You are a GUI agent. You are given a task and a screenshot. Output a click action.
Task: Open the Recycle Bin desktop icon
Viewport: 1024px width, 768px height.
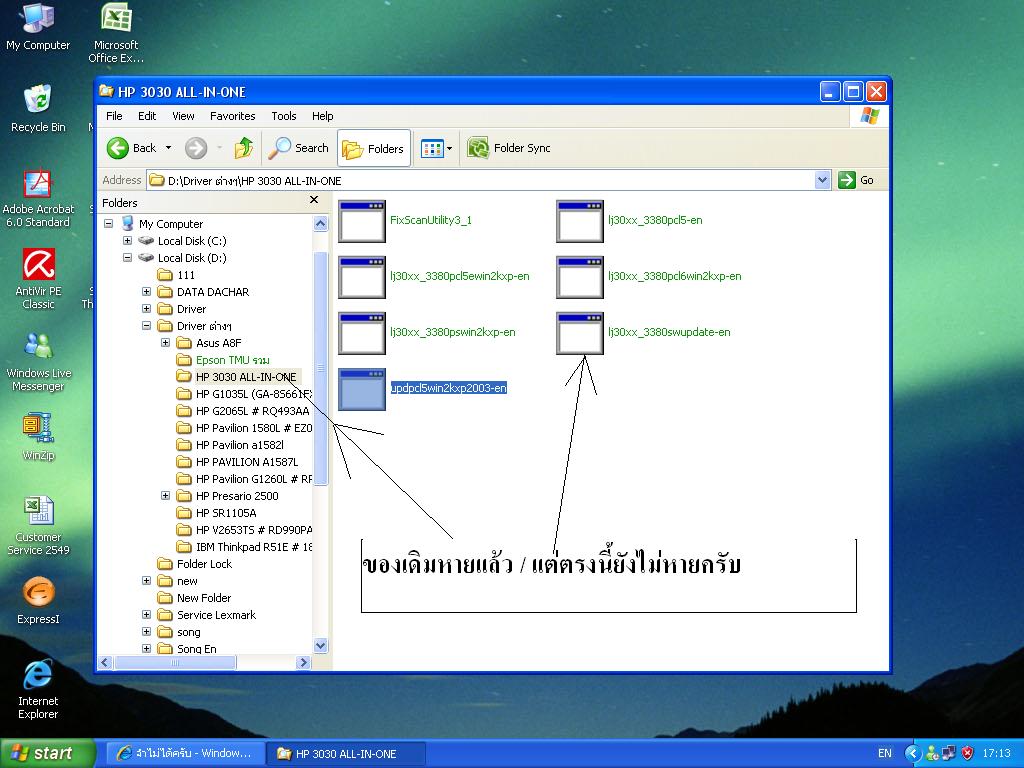[x=38, y=108]
